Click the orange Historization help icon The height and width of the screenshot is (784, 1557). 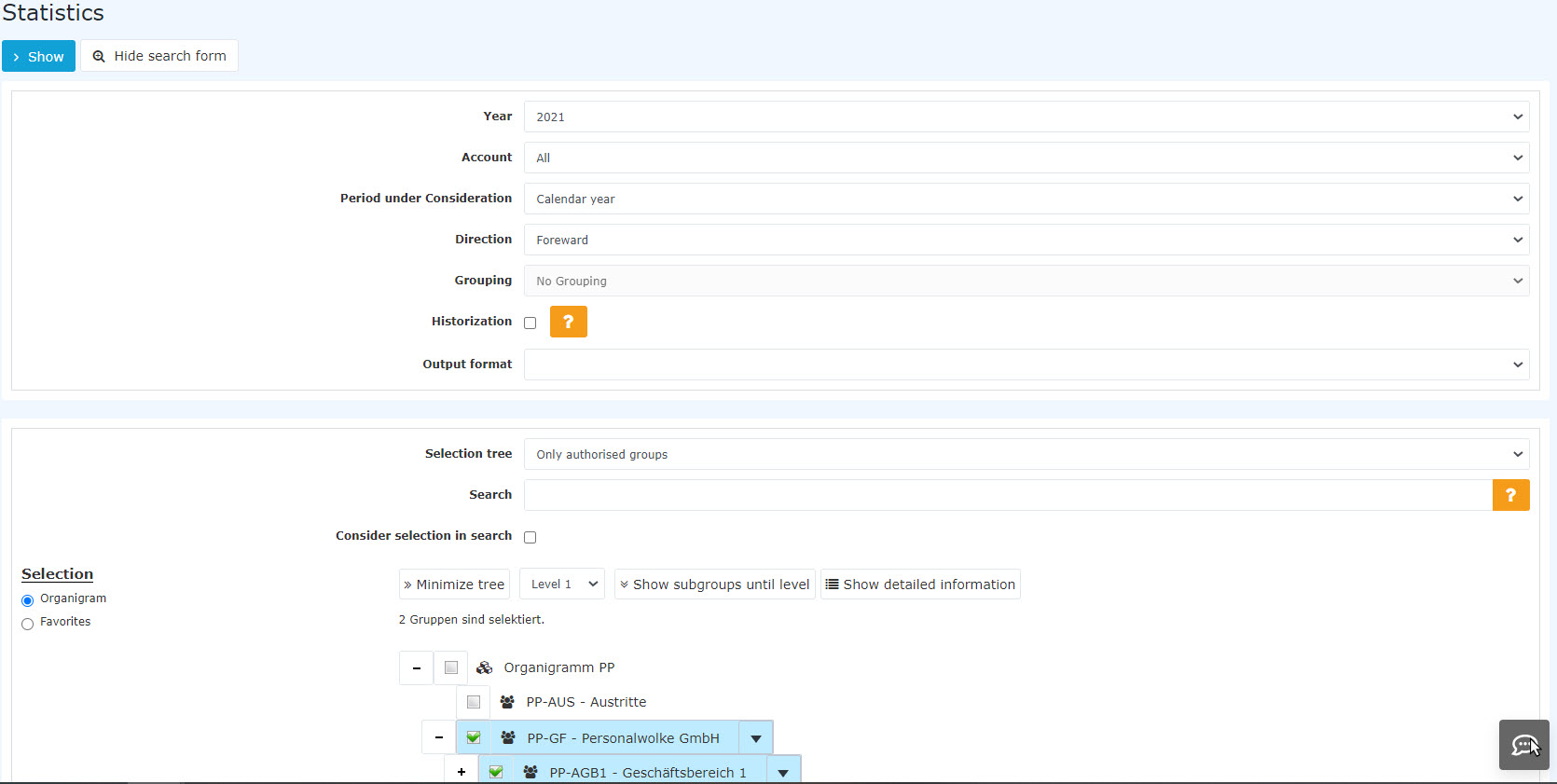pos(569,322)
